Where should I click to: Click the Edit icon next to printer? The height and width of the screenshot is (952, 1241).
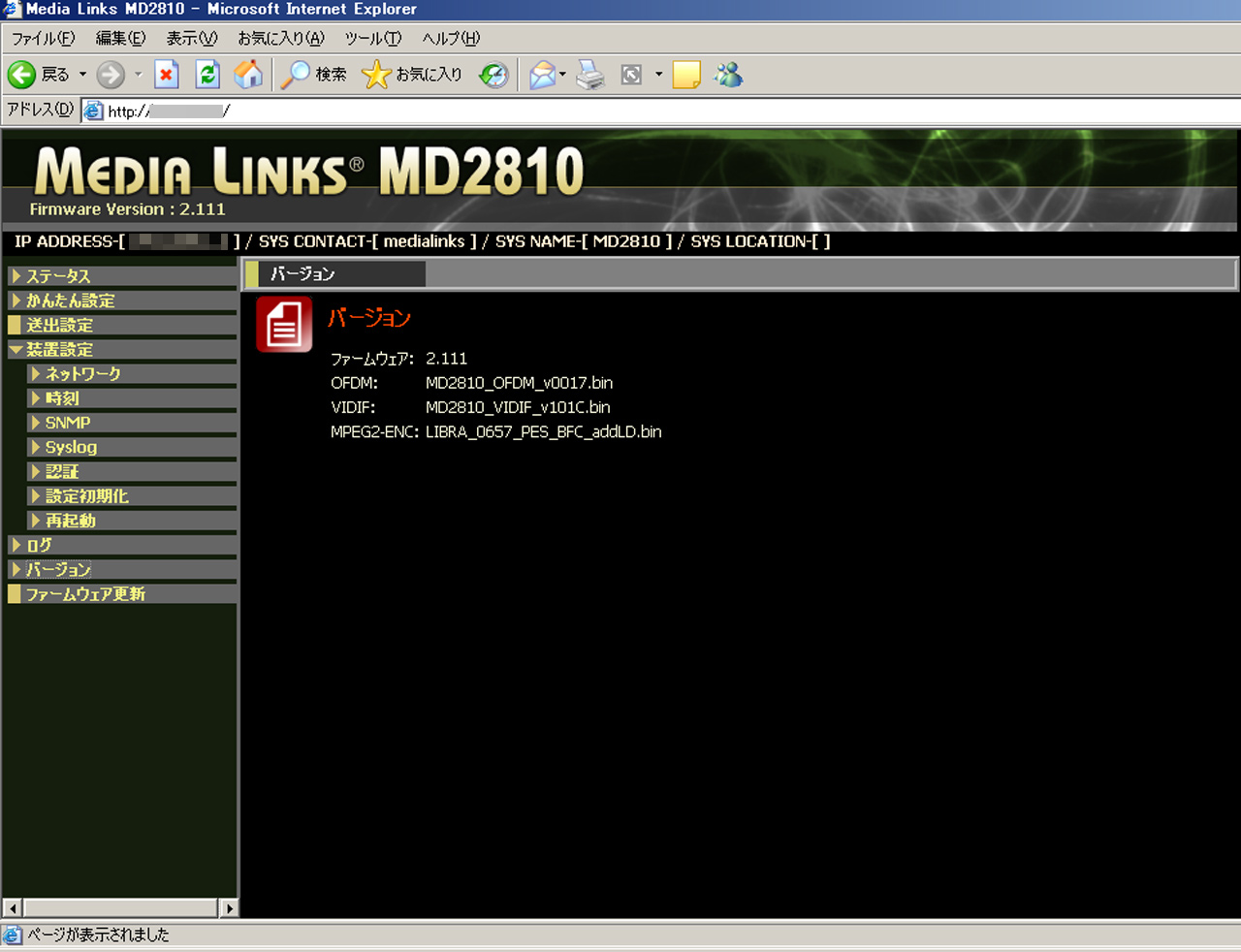tap(631, 75)
